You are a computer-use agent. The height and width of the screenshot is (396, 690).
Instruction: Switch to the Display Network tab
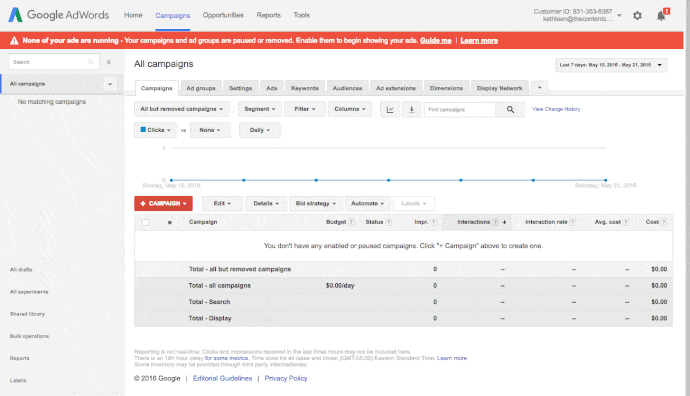tap(499, 88)
